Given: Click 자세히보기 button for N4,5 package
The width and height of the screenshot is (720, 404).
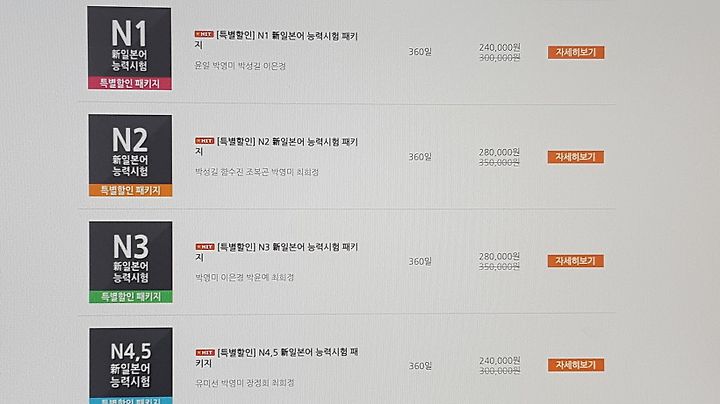Looking at the screenshot, I should (575, 365).
